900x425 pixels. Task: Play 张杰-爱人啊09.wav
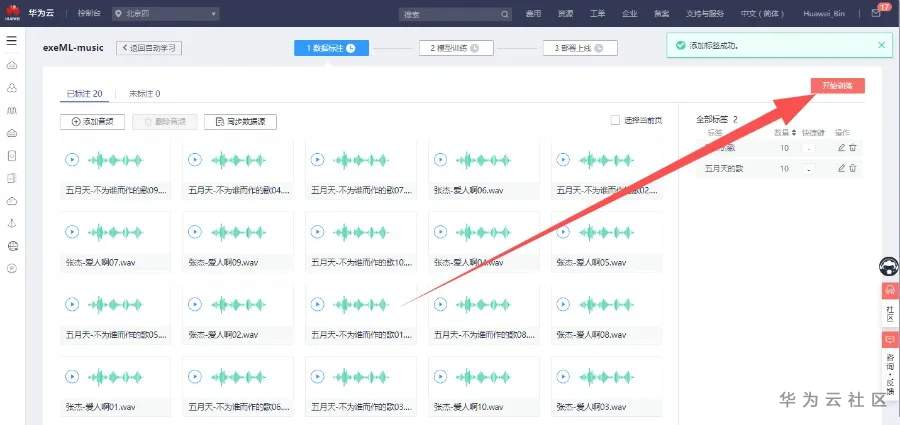[195, 232]
